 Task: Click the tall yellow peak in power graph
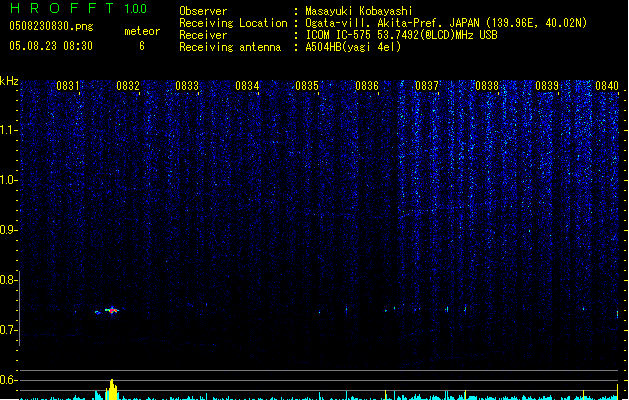112,390
